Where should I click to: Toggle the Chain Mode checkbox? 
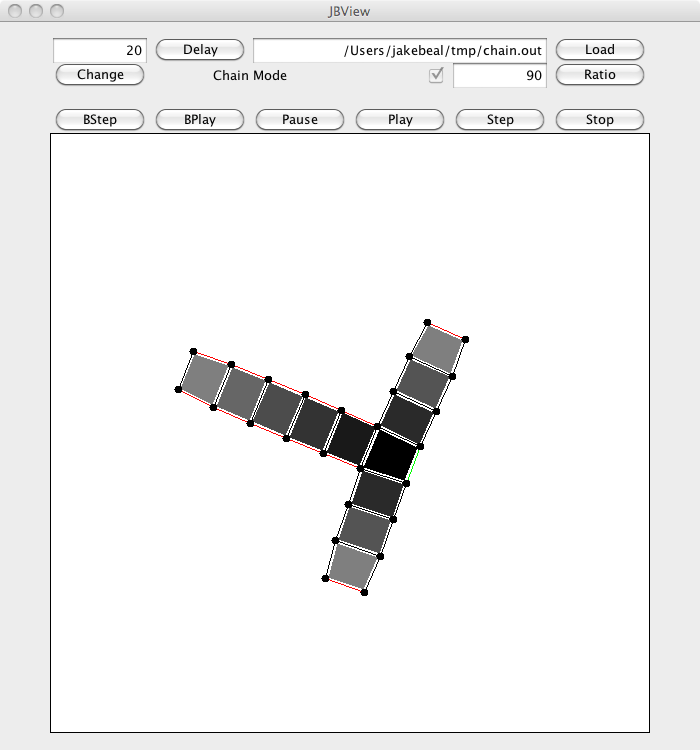(436, 75)
